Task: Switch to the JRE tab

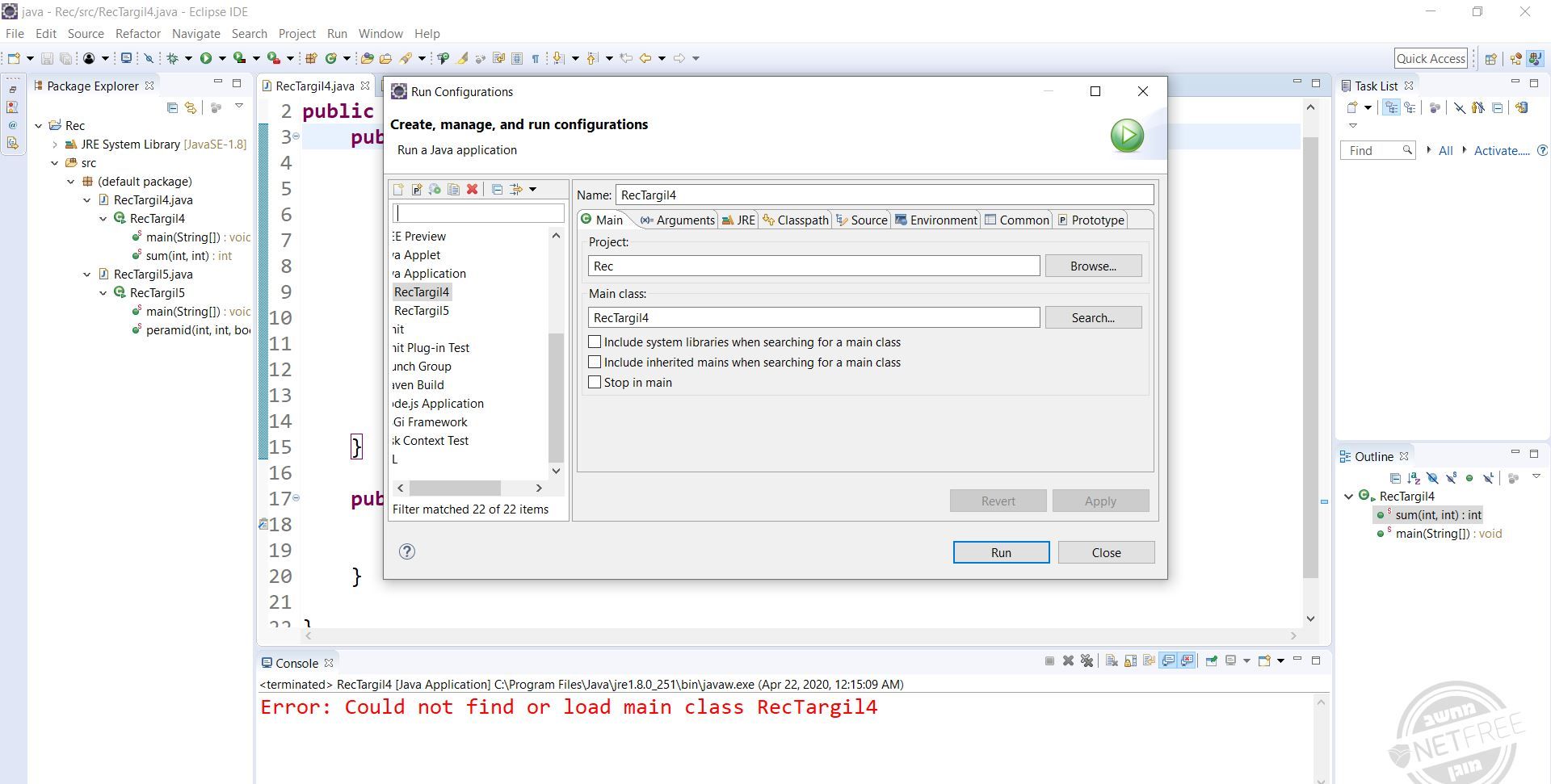Action: pos(738,220)
